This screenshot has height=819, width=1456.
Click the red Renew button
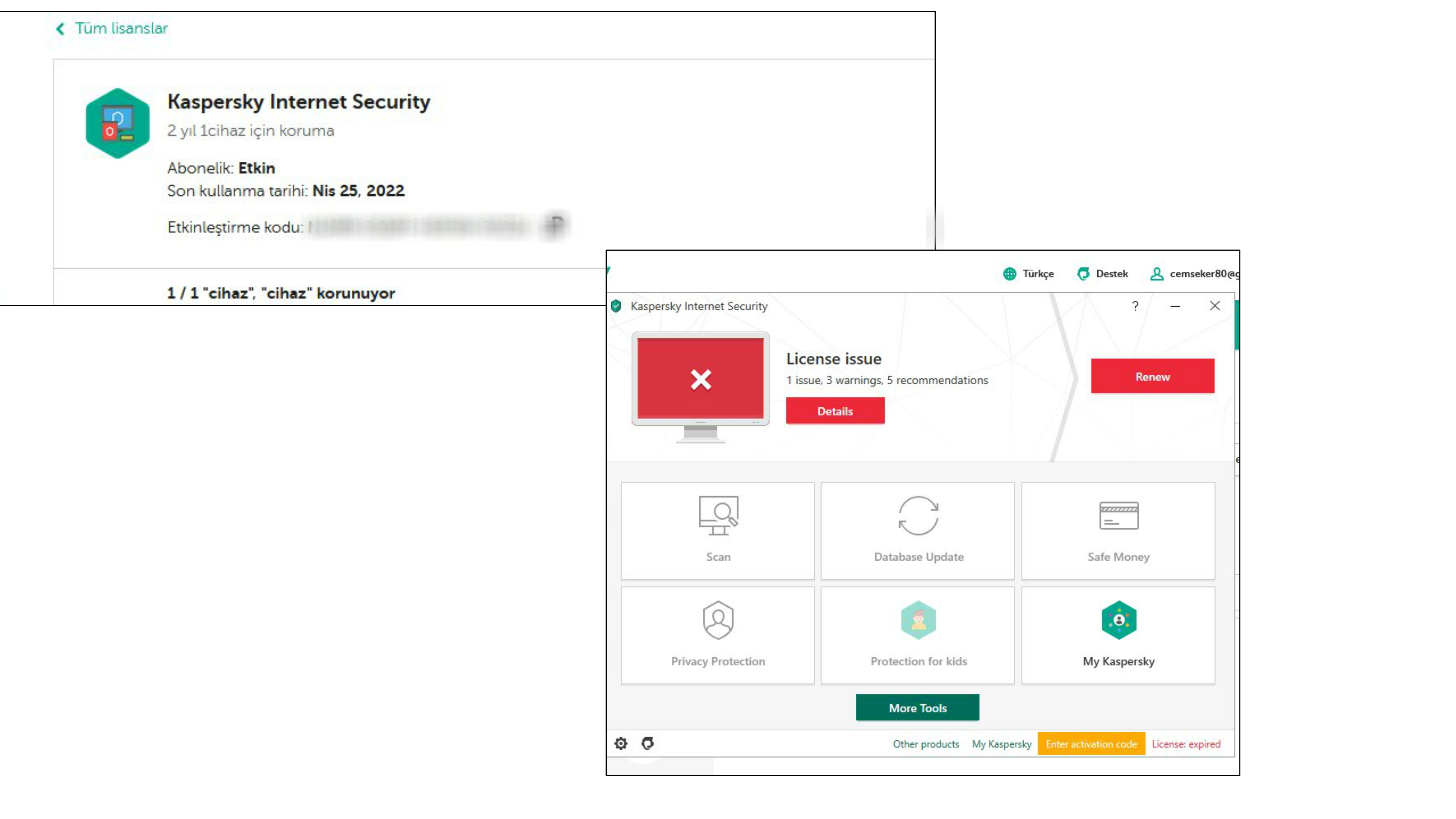coord(1152,376)
